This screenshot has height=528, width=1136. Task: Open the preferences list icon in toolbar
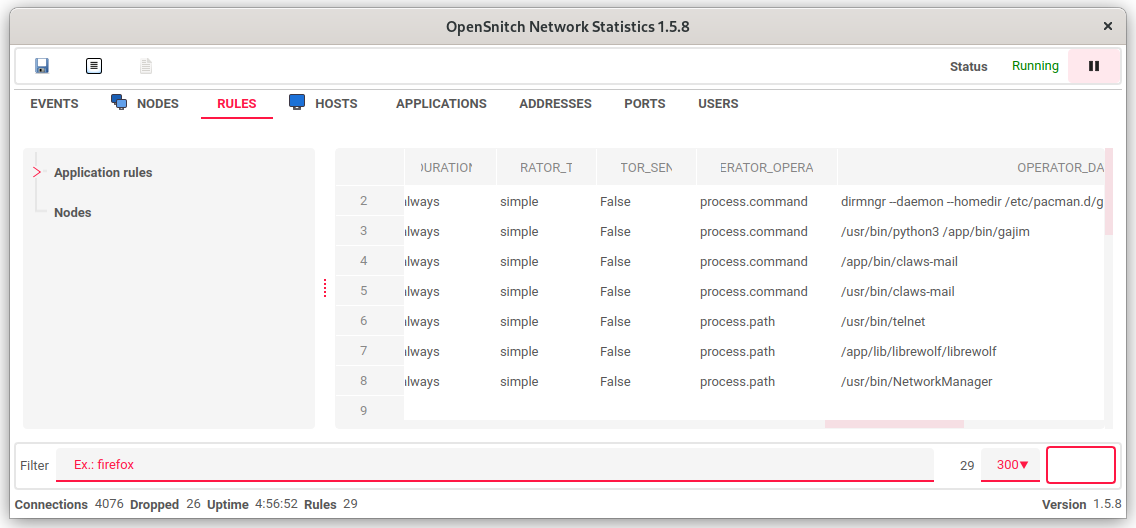93,66
